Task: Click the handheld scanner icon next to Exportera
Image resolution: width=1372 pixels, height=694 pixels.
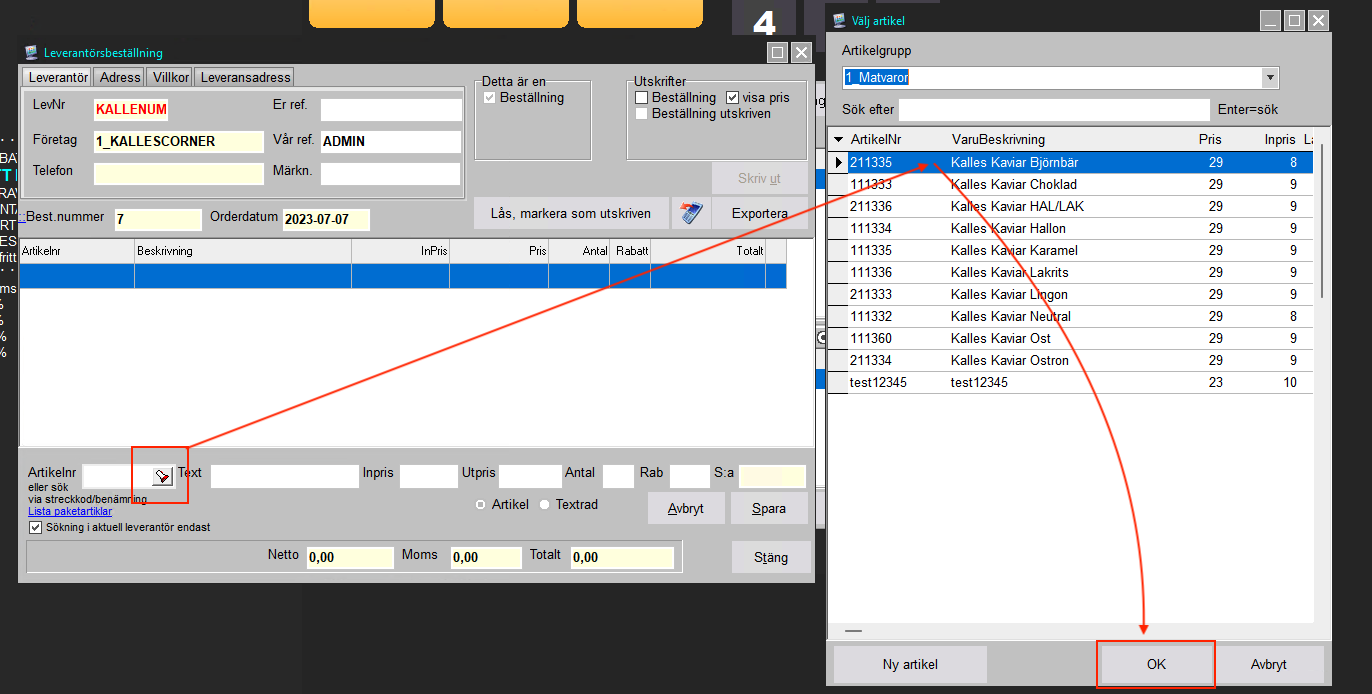Action: (690, 213)
